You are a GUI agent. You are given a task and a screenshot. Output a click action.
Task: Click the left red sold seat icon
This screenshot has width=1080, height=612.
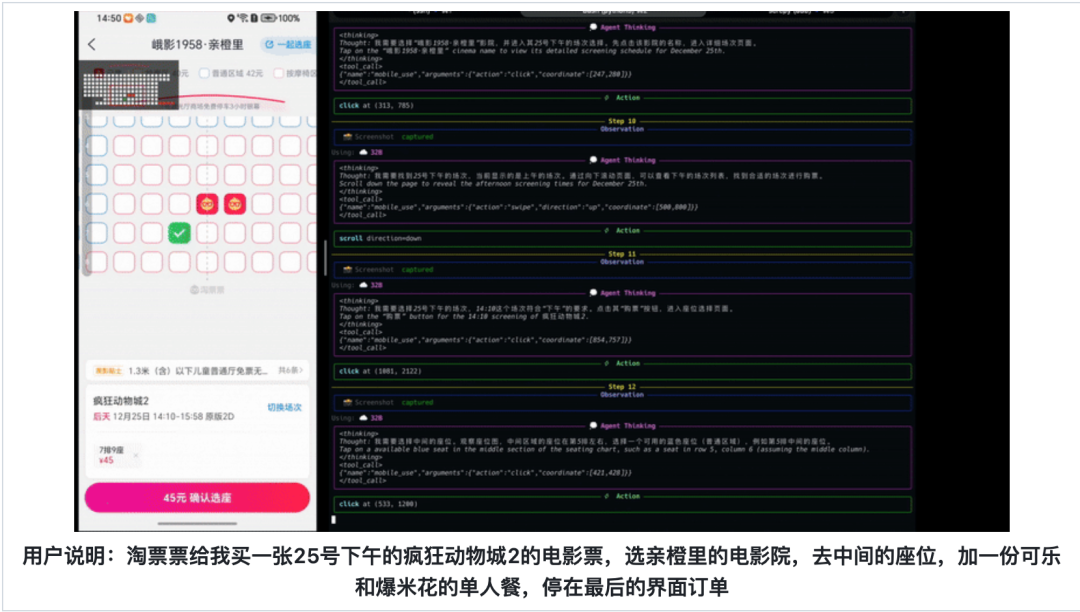(207, 204)
